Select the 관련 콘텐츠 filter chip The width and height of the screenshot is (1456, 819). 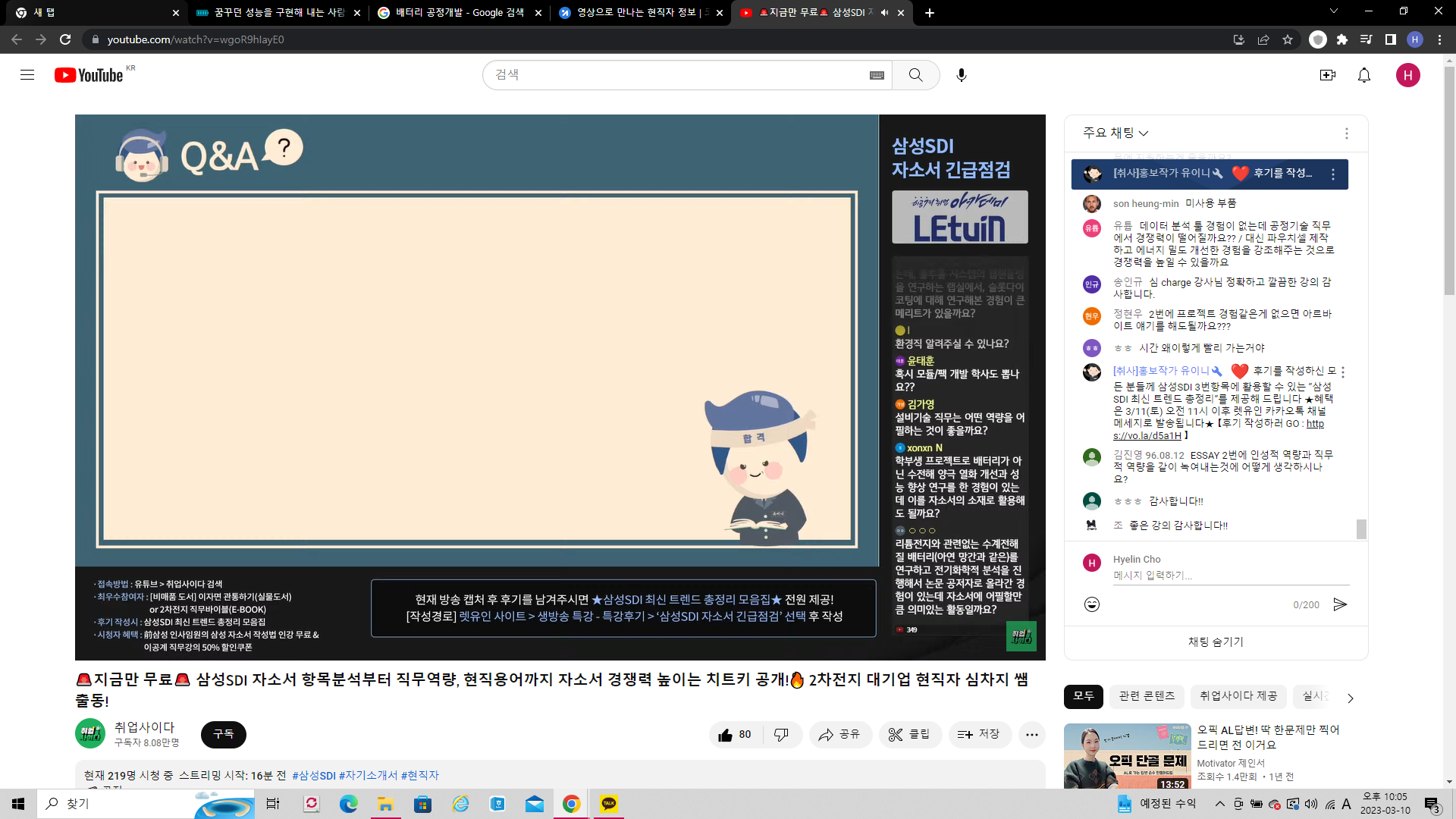click(x=1147, y=696)
